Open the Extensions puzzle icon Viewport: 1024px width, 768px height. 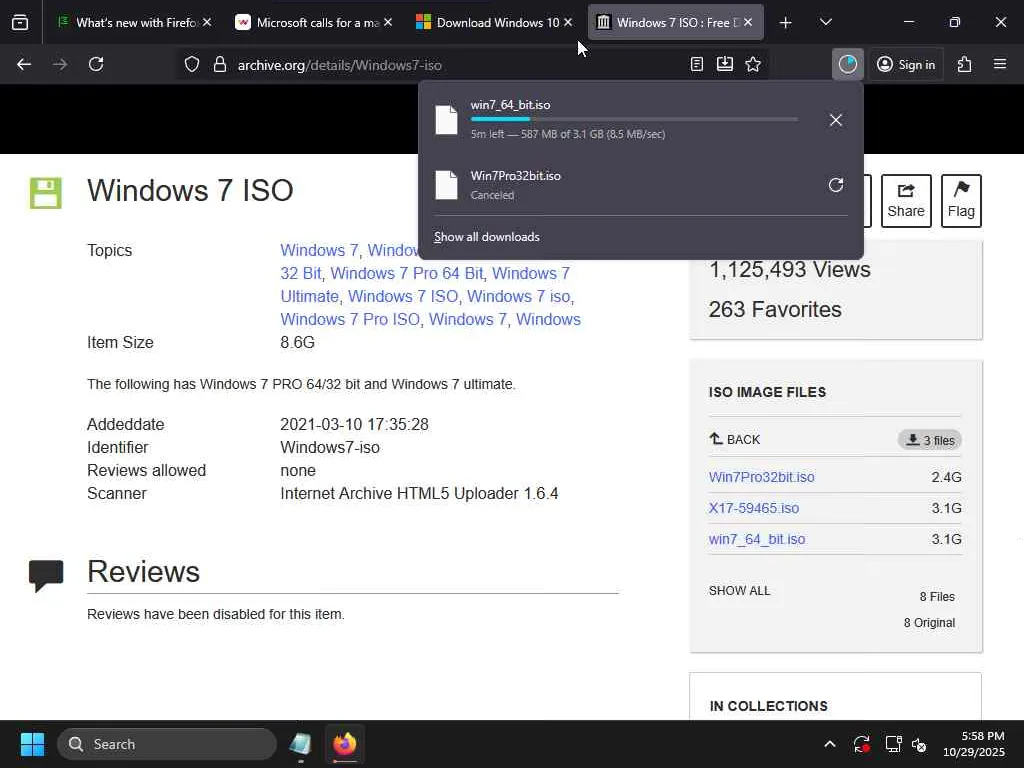[x=965, y=64]
